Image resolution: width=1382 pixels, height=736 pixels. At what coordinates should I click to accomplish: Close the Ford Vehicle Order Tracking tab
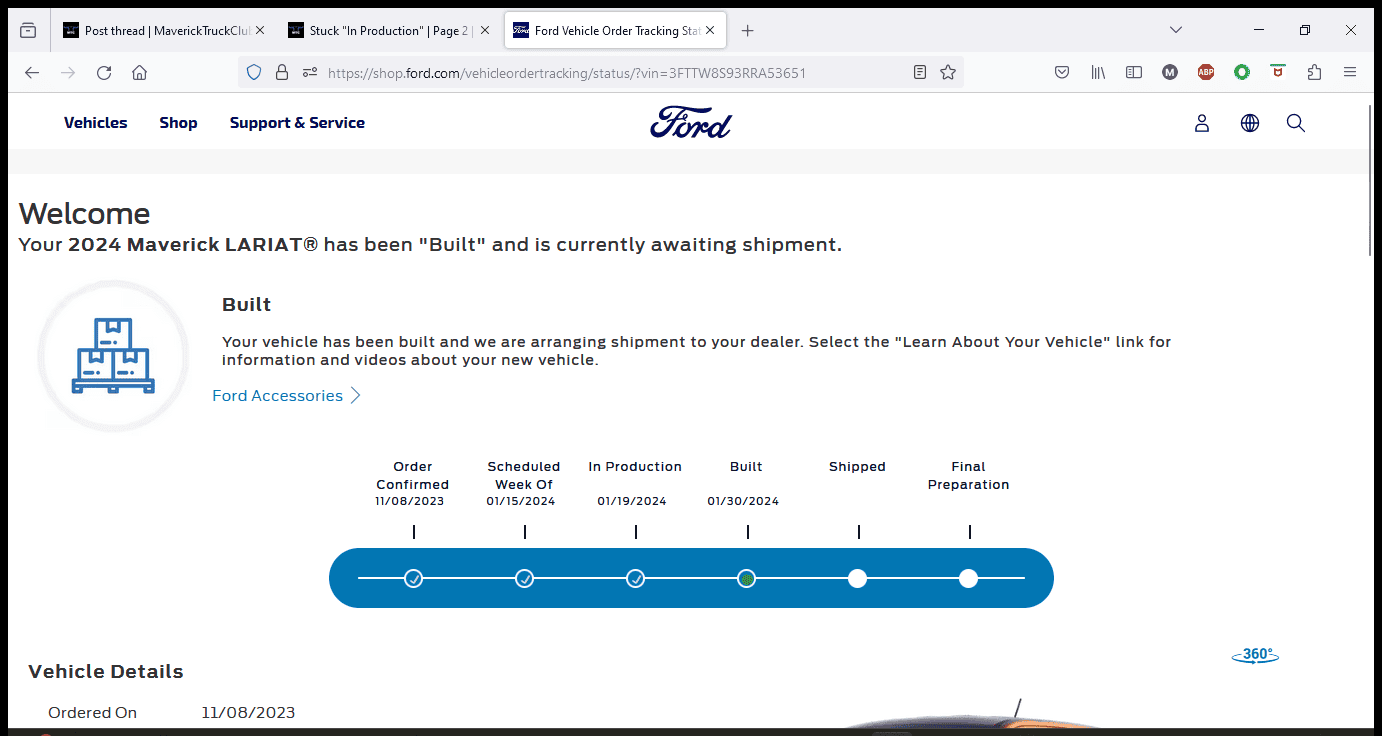pos(711,31)
